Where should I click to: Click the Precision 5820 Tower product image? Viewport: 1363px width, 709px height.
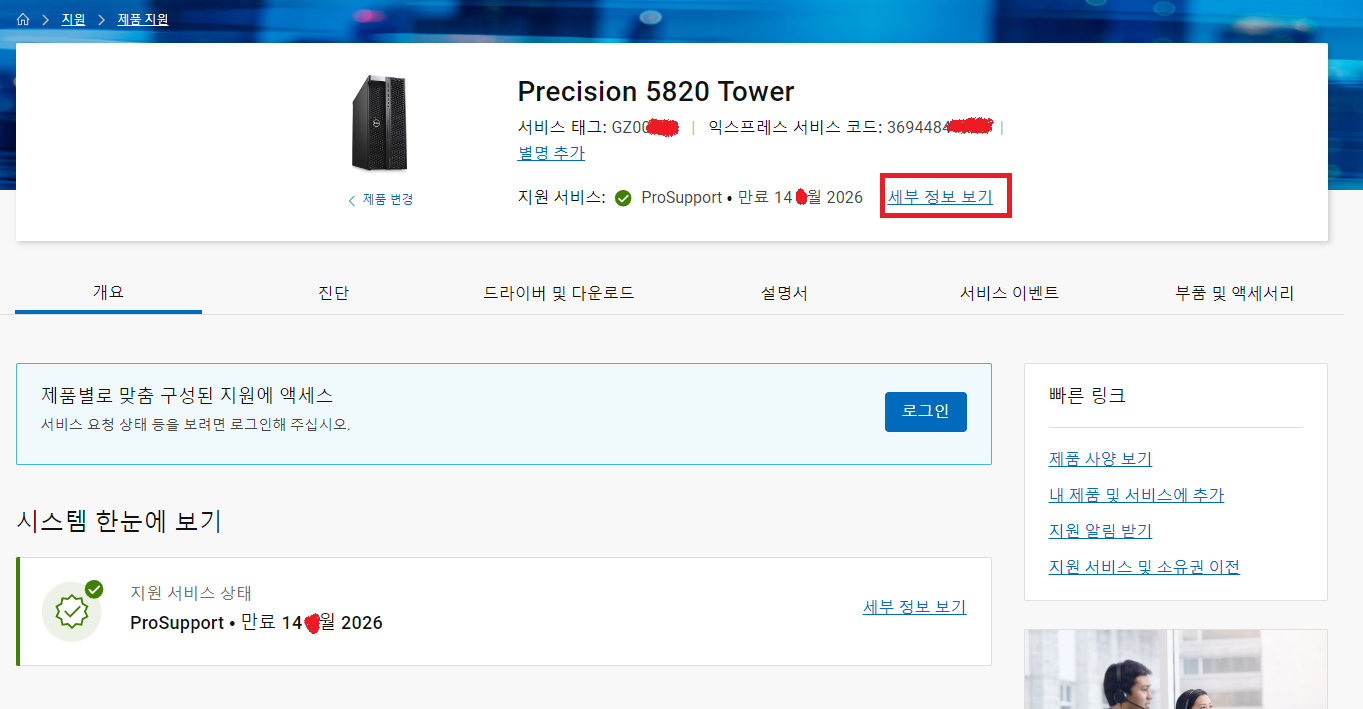tap(380, 123)
